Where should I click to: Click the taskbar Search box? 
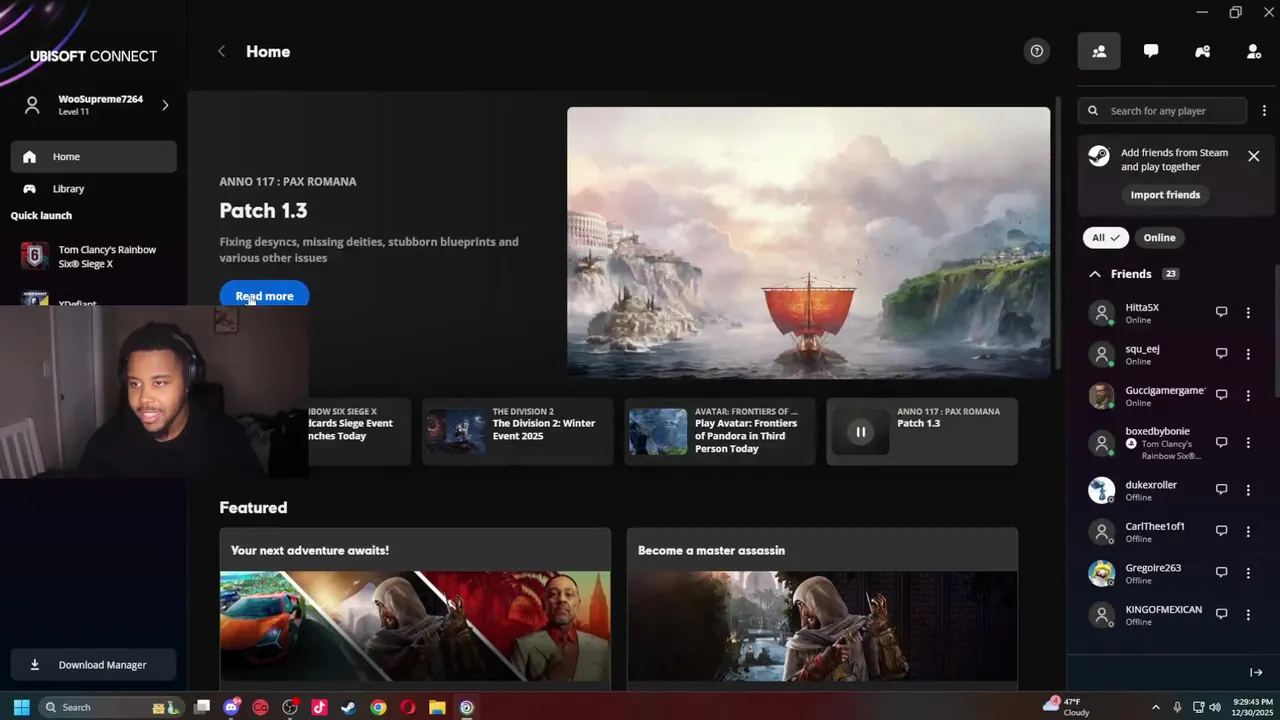pos(110,707)
